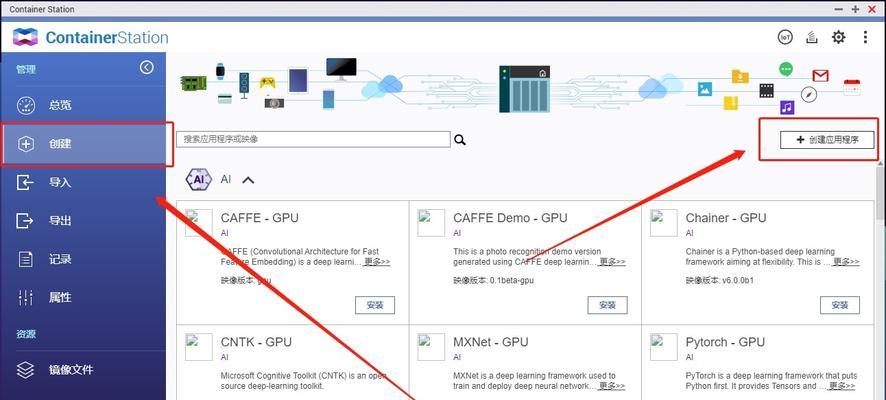886x400 pixels.
Task: Focus the 搜索应用程序或映像 search field
Action: click(x=313, y=140)
